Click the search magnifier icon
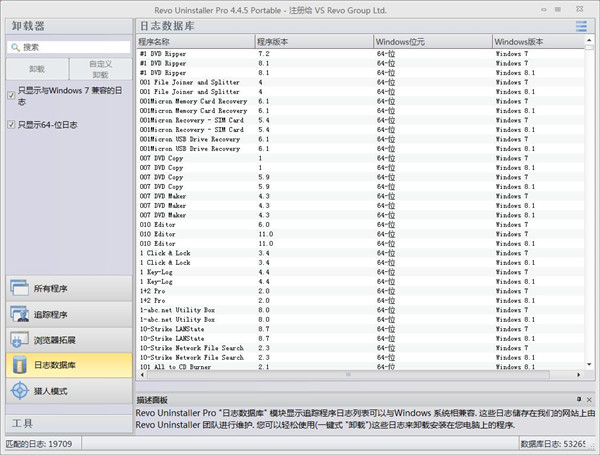Image resolution: width=600 pixels, height=455 pixels. [14, 47]
